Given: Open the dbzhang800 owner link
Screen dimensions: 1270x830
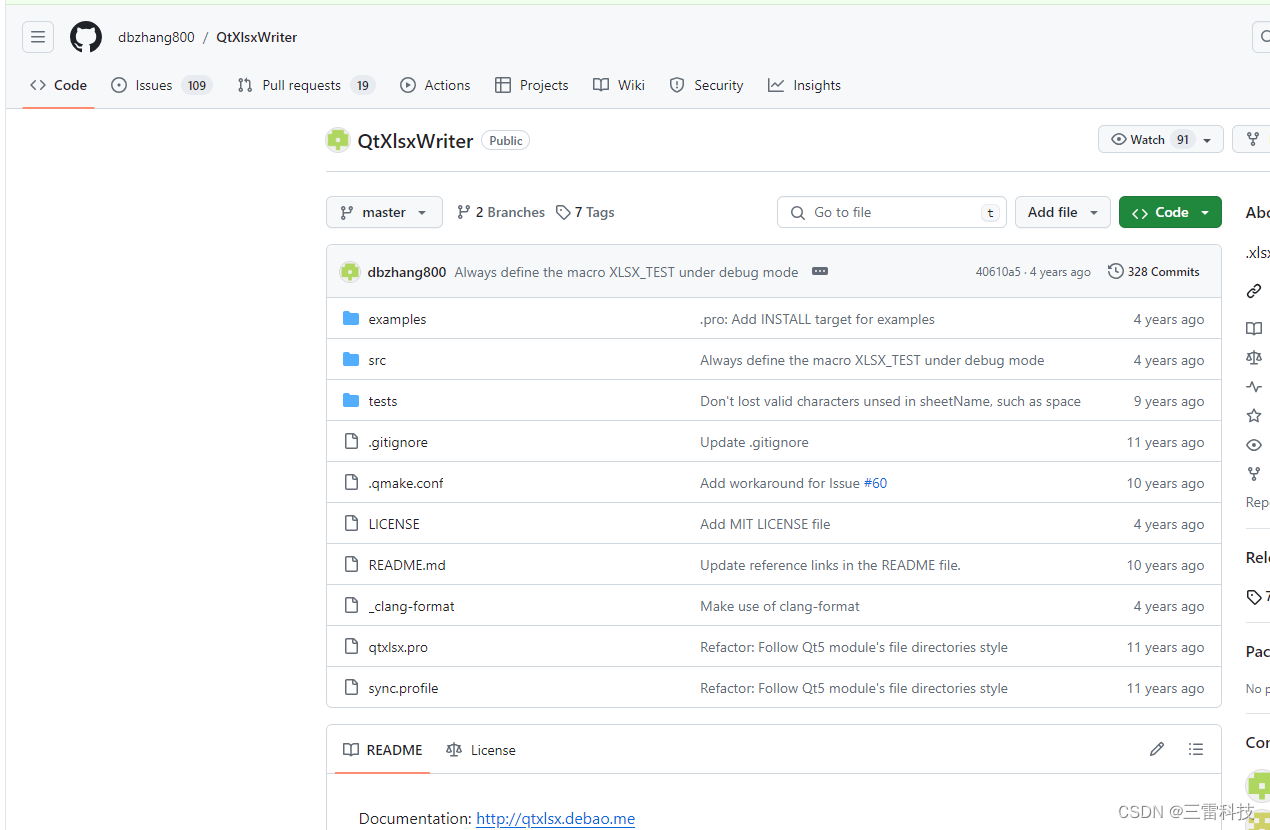Looking at the screenshot, I should coord(156,37).
